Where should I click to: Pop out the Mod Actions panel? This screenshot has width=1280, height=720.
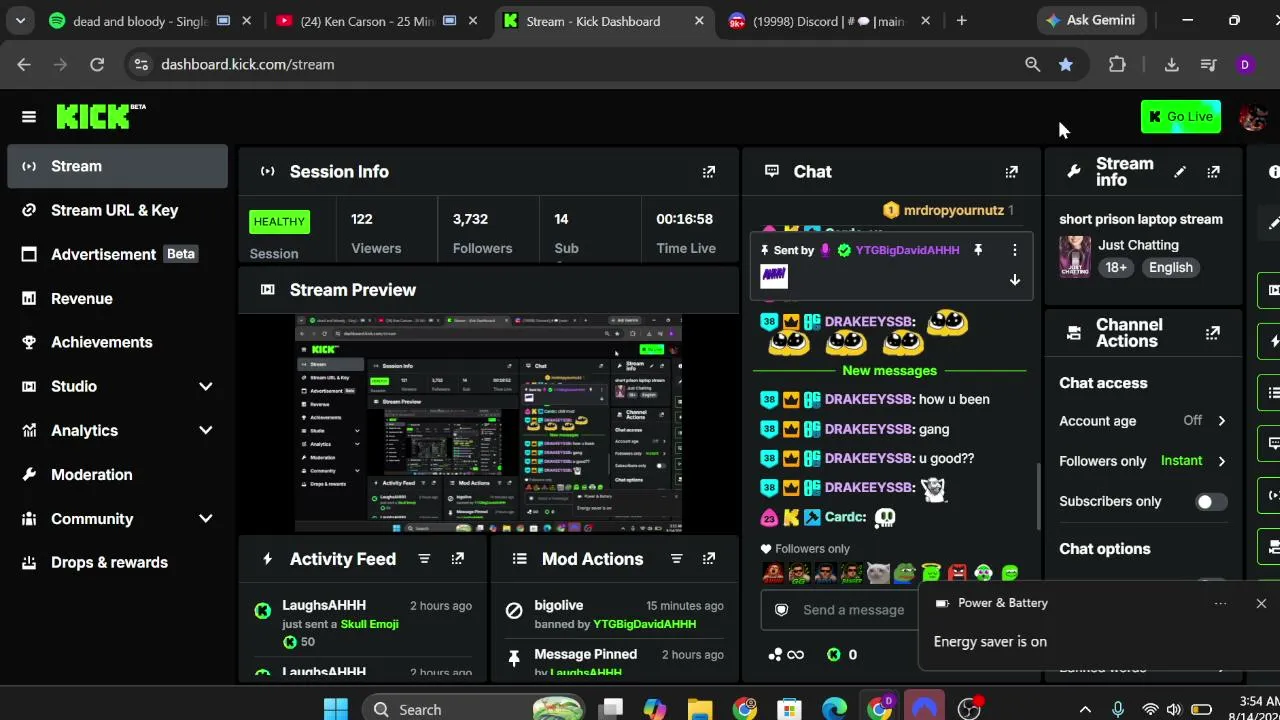point(709,559)
